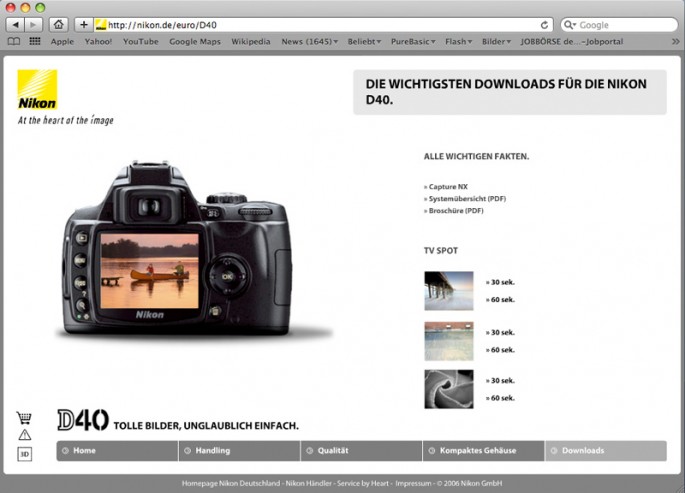Play the pool spot 60 sek. link
This screenshot has width=685, height=493.
coord(500,350)
